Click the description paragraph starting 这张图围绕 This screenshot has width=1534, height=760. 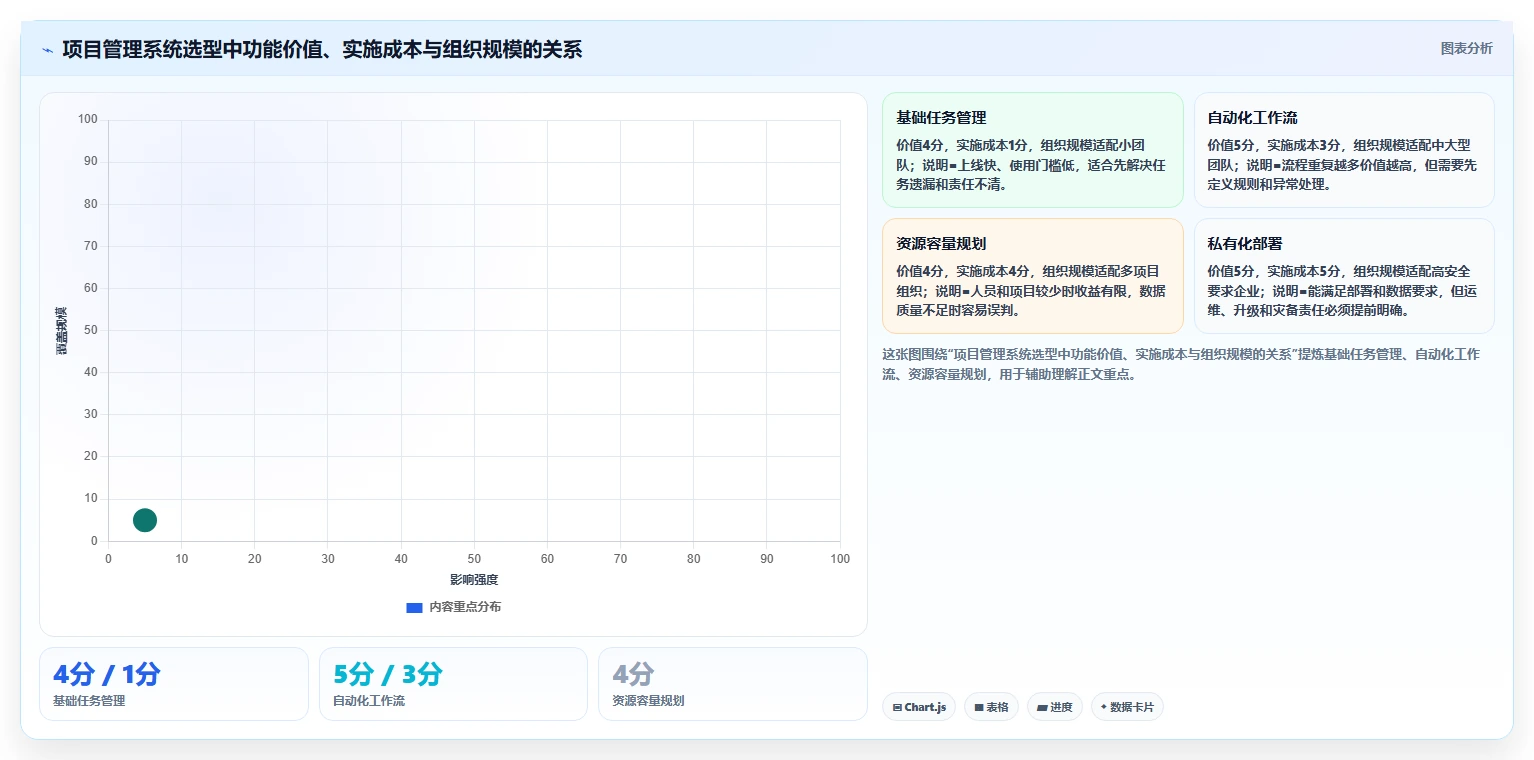pos(1181,365)
